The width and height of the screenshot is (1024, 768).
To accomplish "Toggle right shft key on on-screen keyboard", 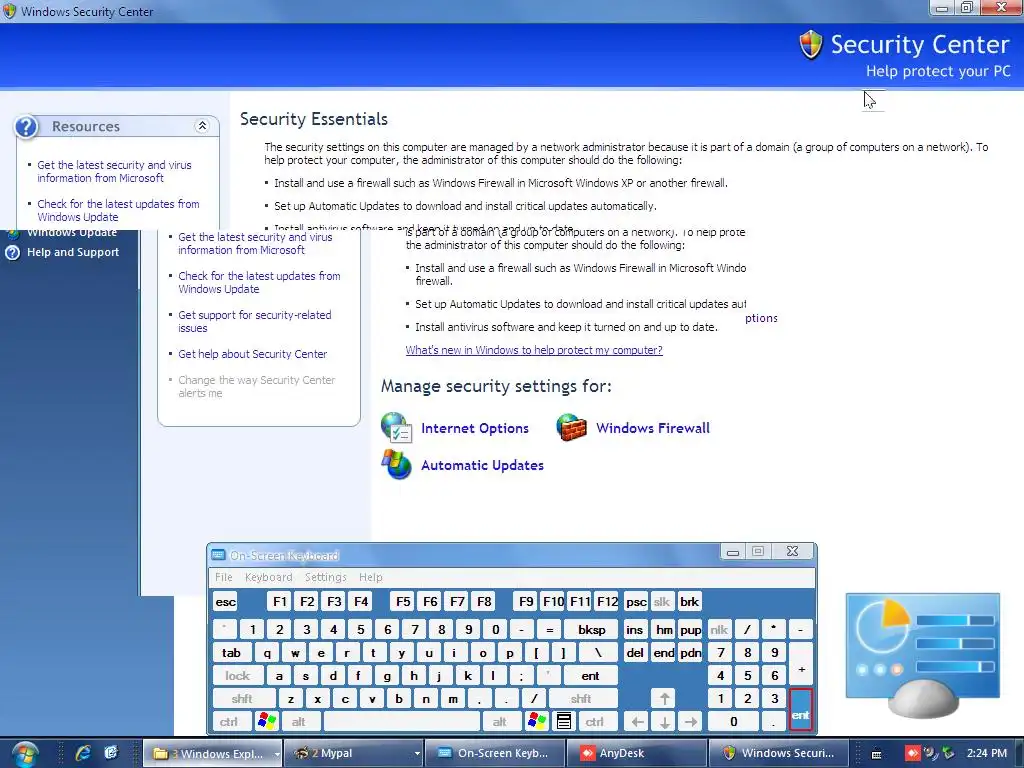I will coord(581,699).
